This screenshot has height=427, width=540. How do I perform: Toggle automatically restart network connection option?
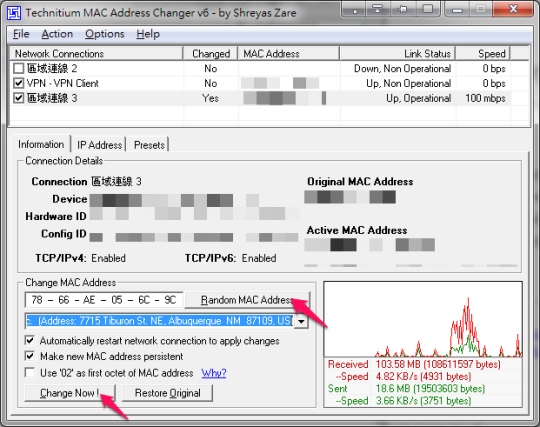pyautogui.click(x=30, y=341)
